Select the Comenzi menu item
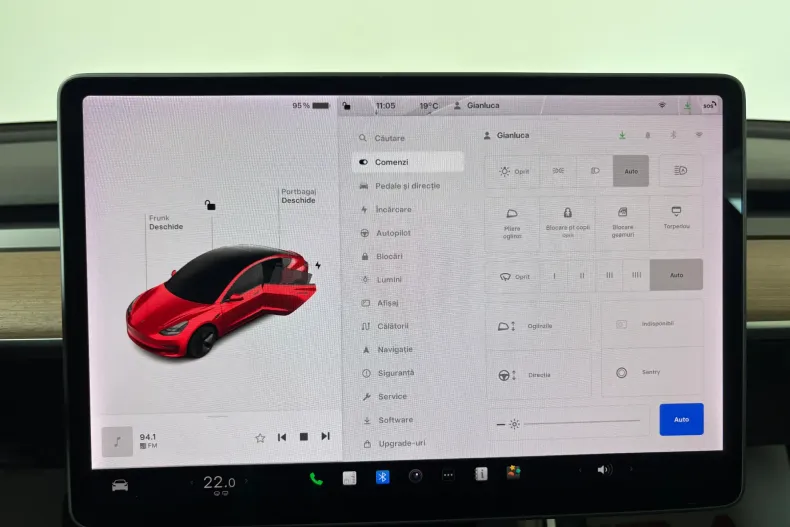 pos(408,162)
